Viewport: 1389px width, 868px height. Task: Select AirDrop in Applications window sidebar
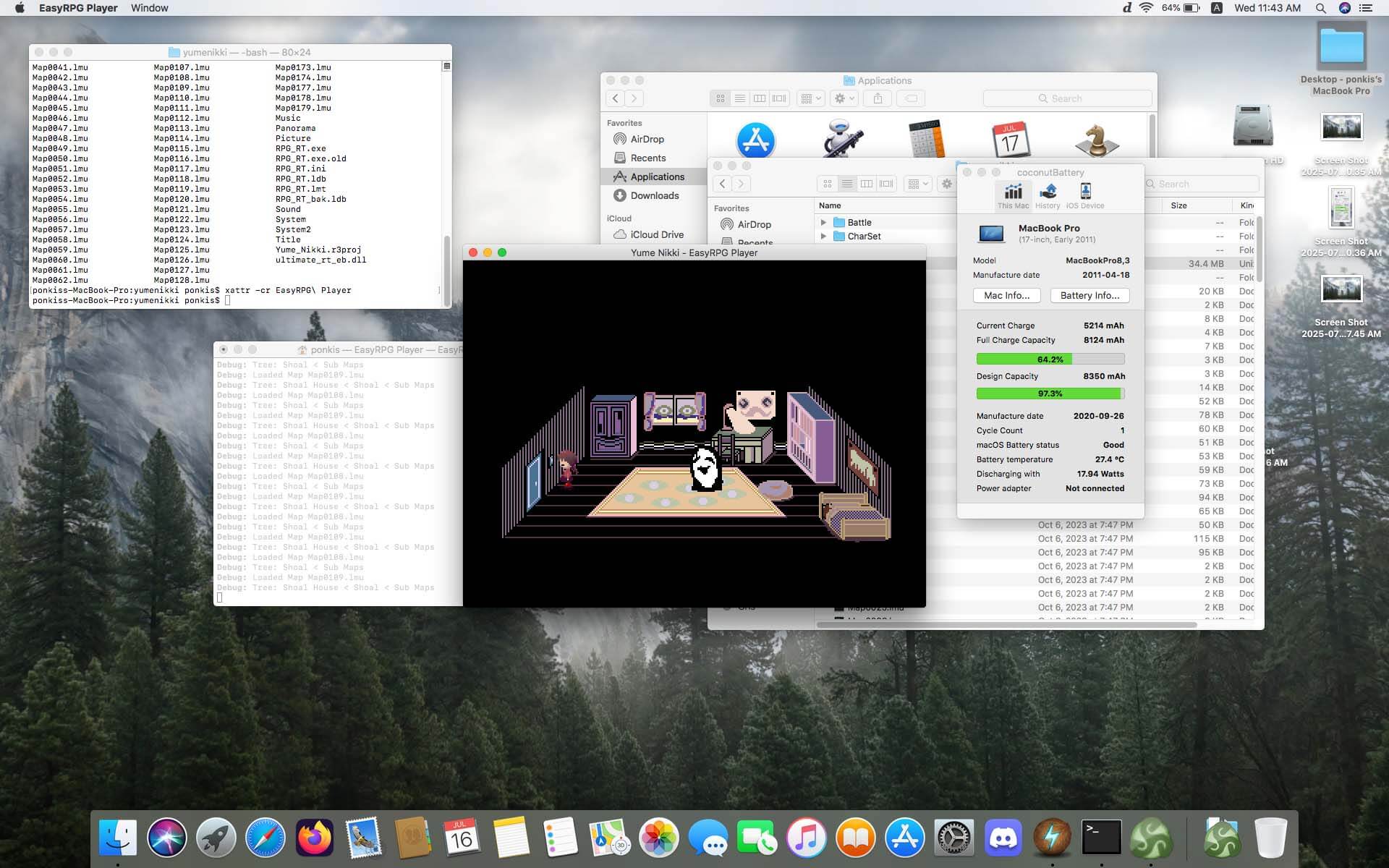click(647, 139)
